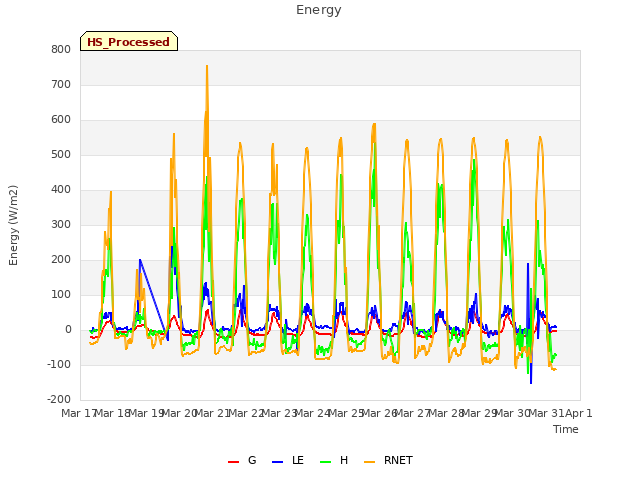
Task: Click the Mar 28 x-axis date label
Action: click(x=445, y=413)
